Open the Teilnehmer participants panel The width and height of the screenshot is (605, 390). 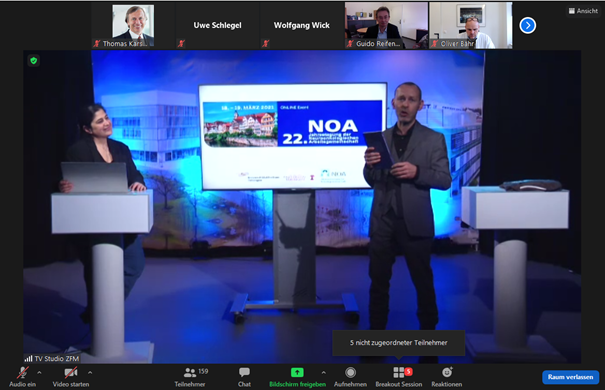point(190,373)
